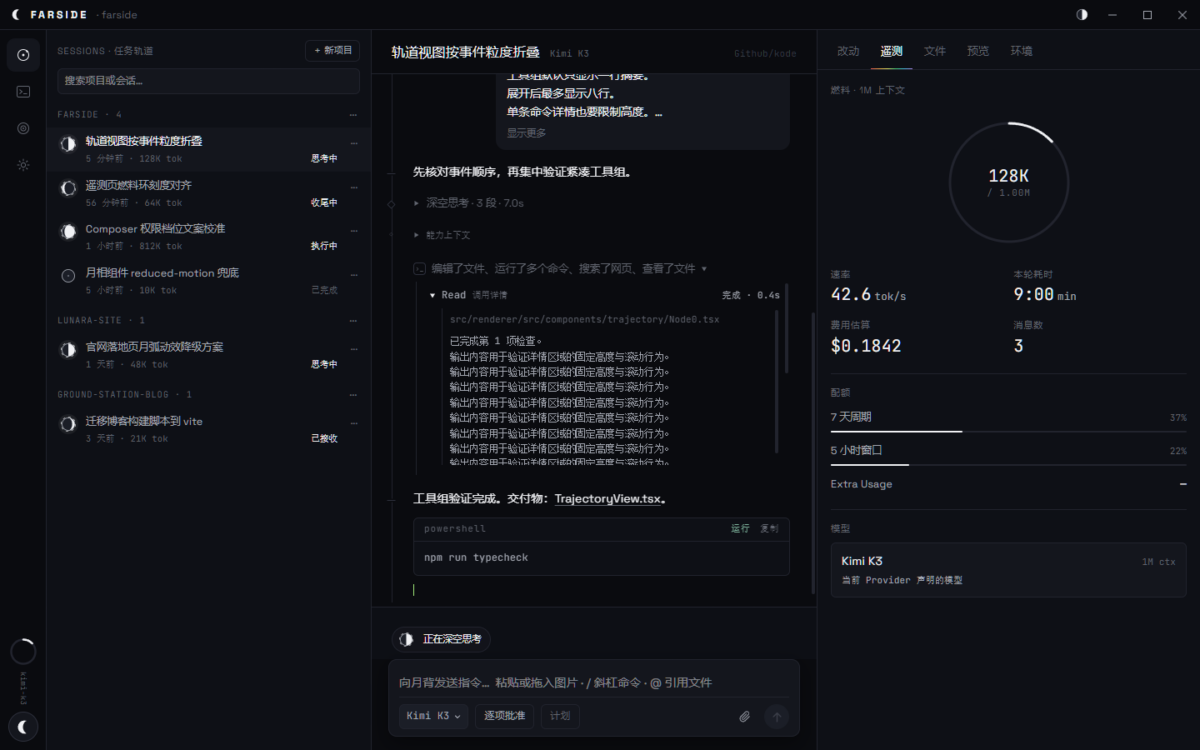Click the $0.1842 cost estimate value
1200x750 pixels.
pos(866,346)
